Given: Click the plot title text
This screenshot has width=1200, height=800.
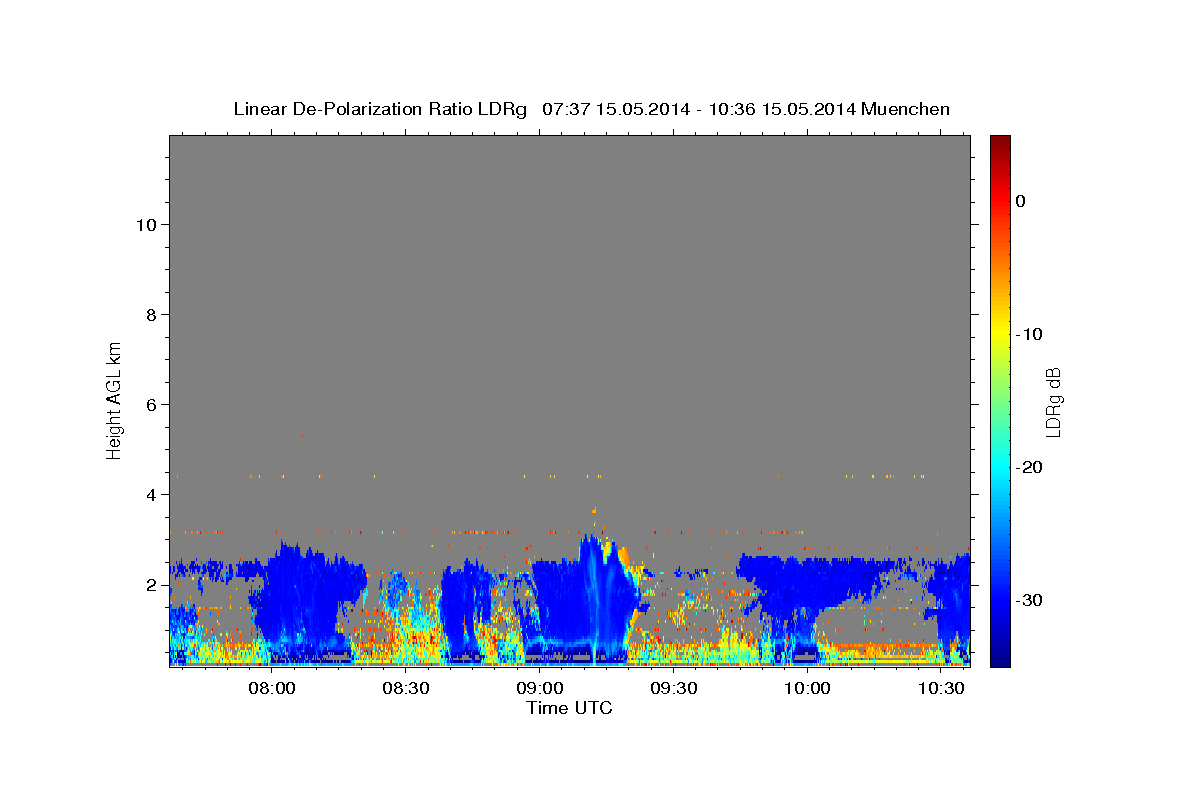Looking at the screenshot, I should click(591, 109).
